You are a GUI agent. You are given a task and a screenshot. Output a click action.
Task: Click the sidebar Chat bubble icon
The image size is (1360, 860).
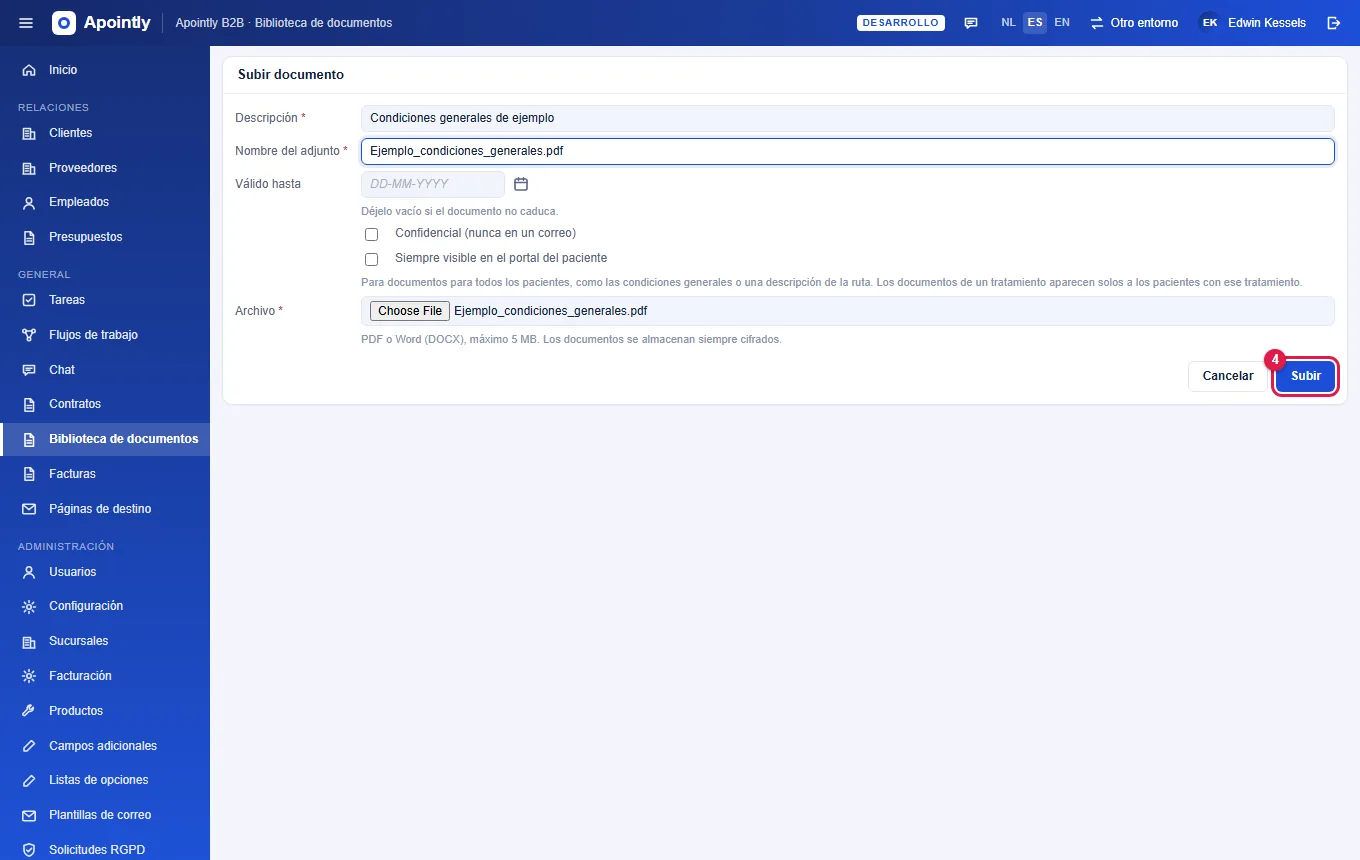pos(29,370)
